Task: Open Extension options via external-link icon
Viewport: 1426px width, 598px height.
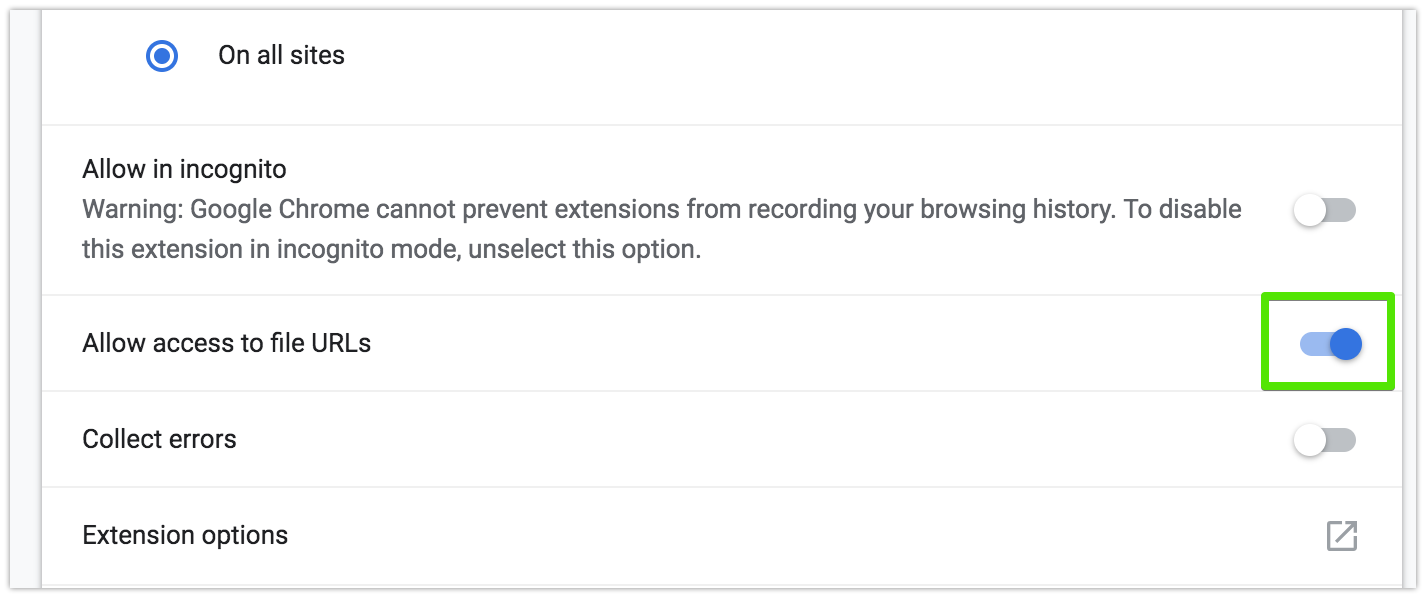Action: click(1341, 535)
